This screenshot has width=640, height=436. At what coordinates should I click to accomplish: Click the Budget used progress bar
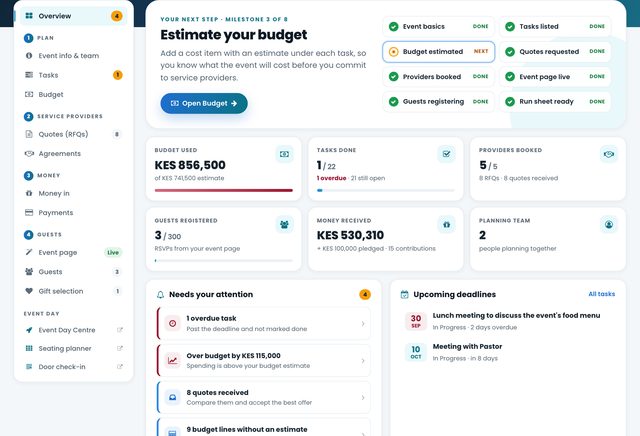coord(224,190)
